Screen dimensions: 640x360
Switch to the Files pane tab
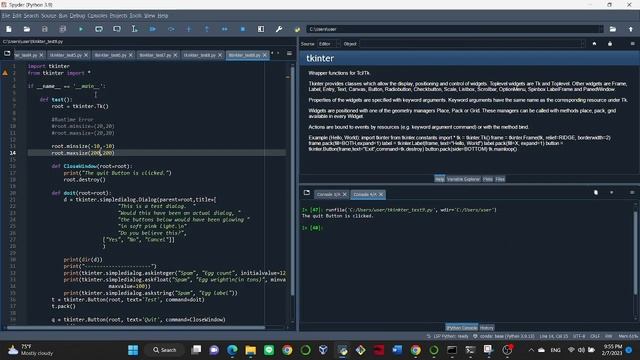coord(500,179)
